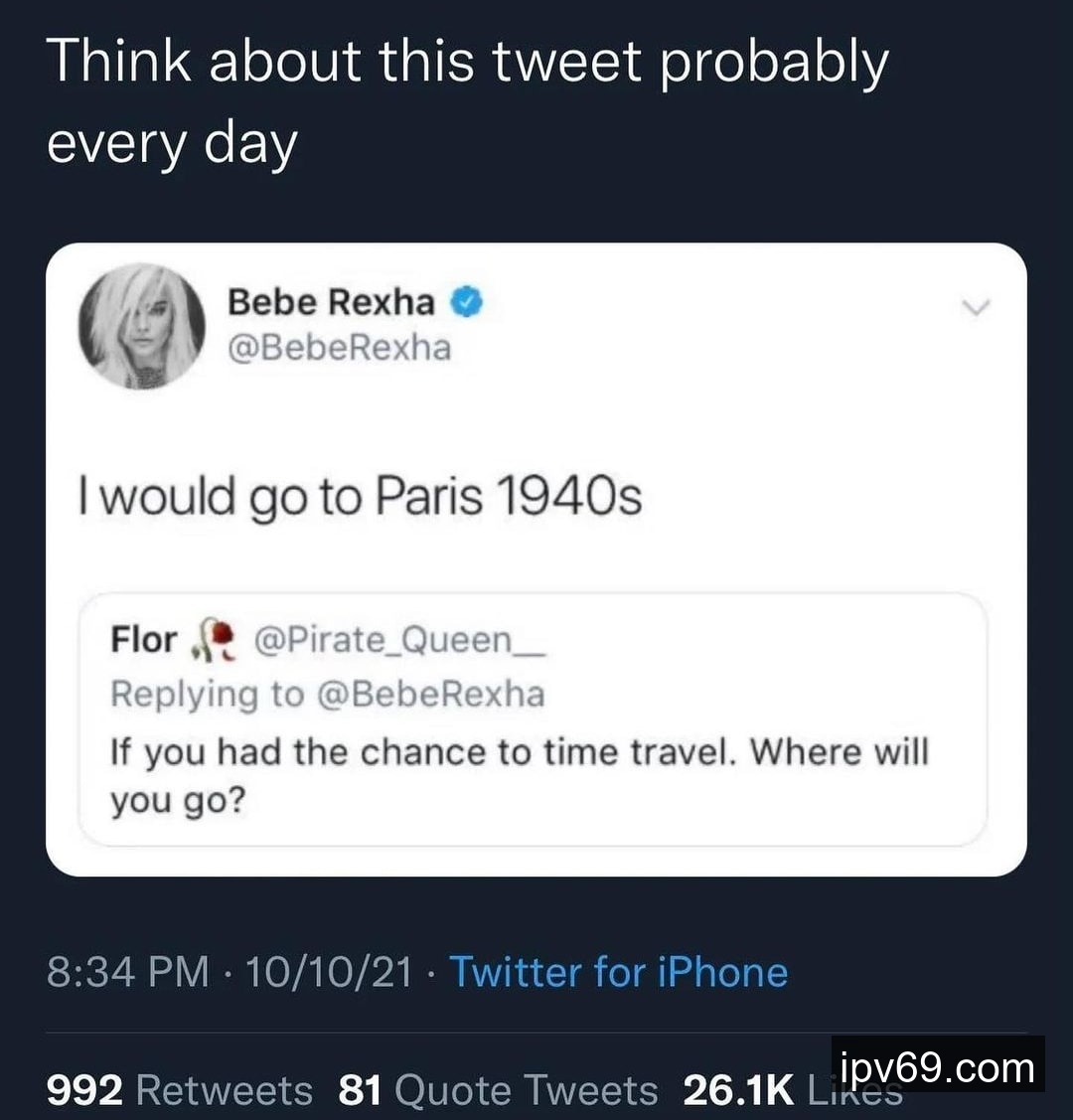Click @BebeRexha in the Replying to line
Screen dimensions: 1073x1120
tap(430, 694)
